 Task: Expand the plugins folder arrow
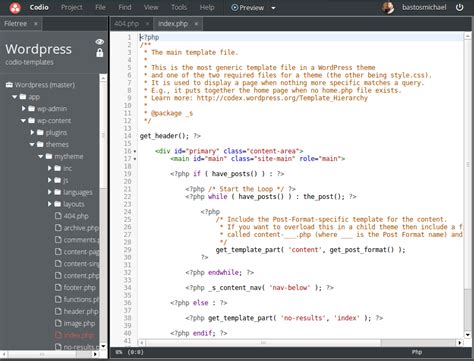coord(32,133)
